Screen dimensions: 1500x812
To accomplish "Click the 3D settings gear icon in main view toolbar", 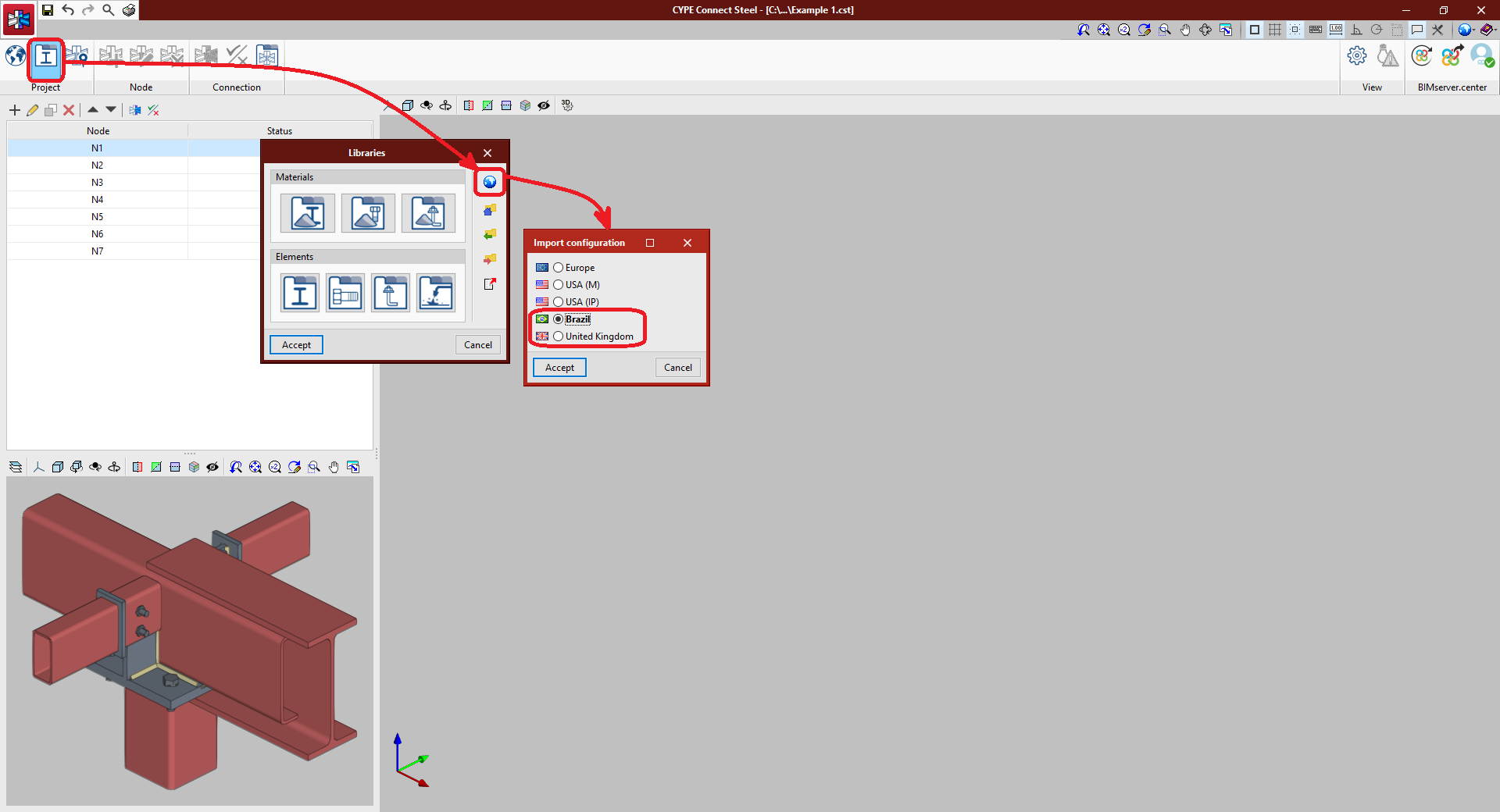I will click(568, 105).
